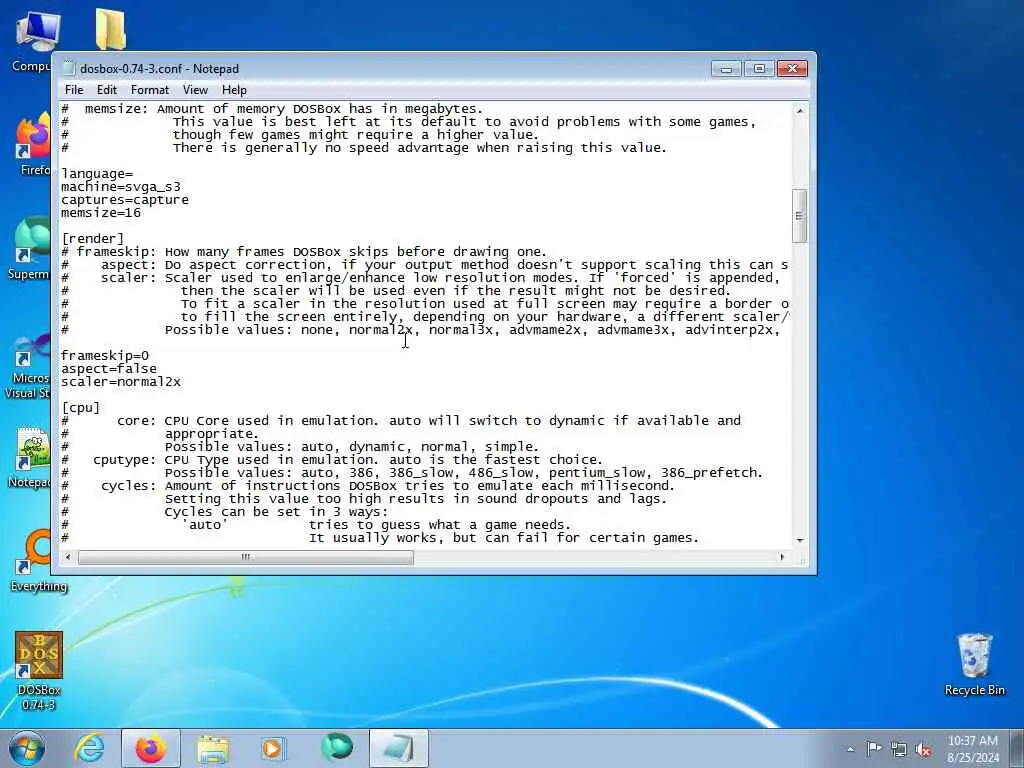Open Windows Explorer from the taskbar

(213, 748)
